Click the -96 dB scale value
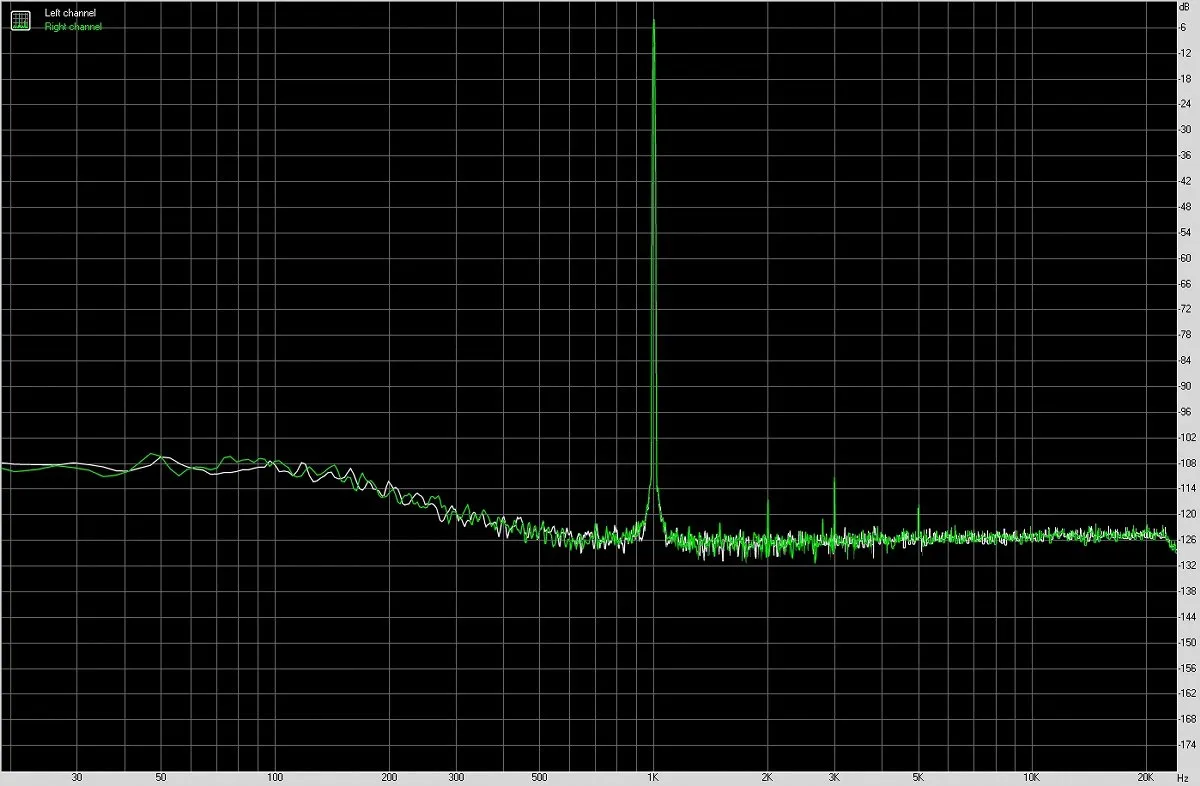Screen dimensions: 1200x786 point(1186,411)
